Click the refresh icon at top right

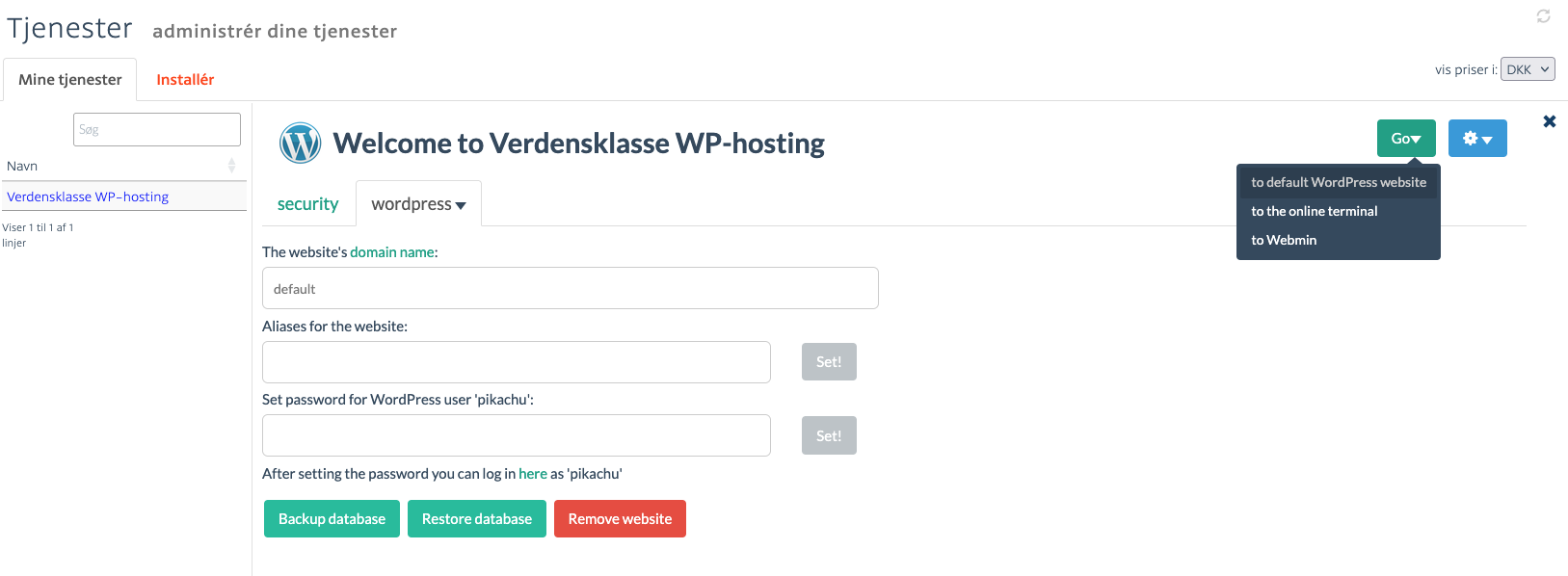coord(1543,16)
